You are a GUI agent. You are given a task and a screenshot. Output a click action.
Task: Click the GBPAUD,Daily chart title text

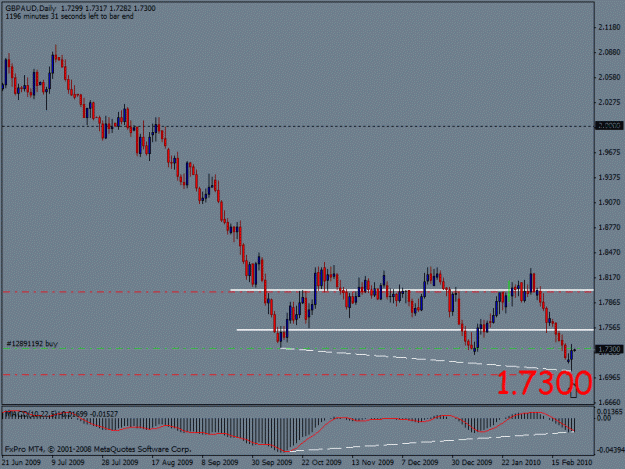(x=31, y=8)
